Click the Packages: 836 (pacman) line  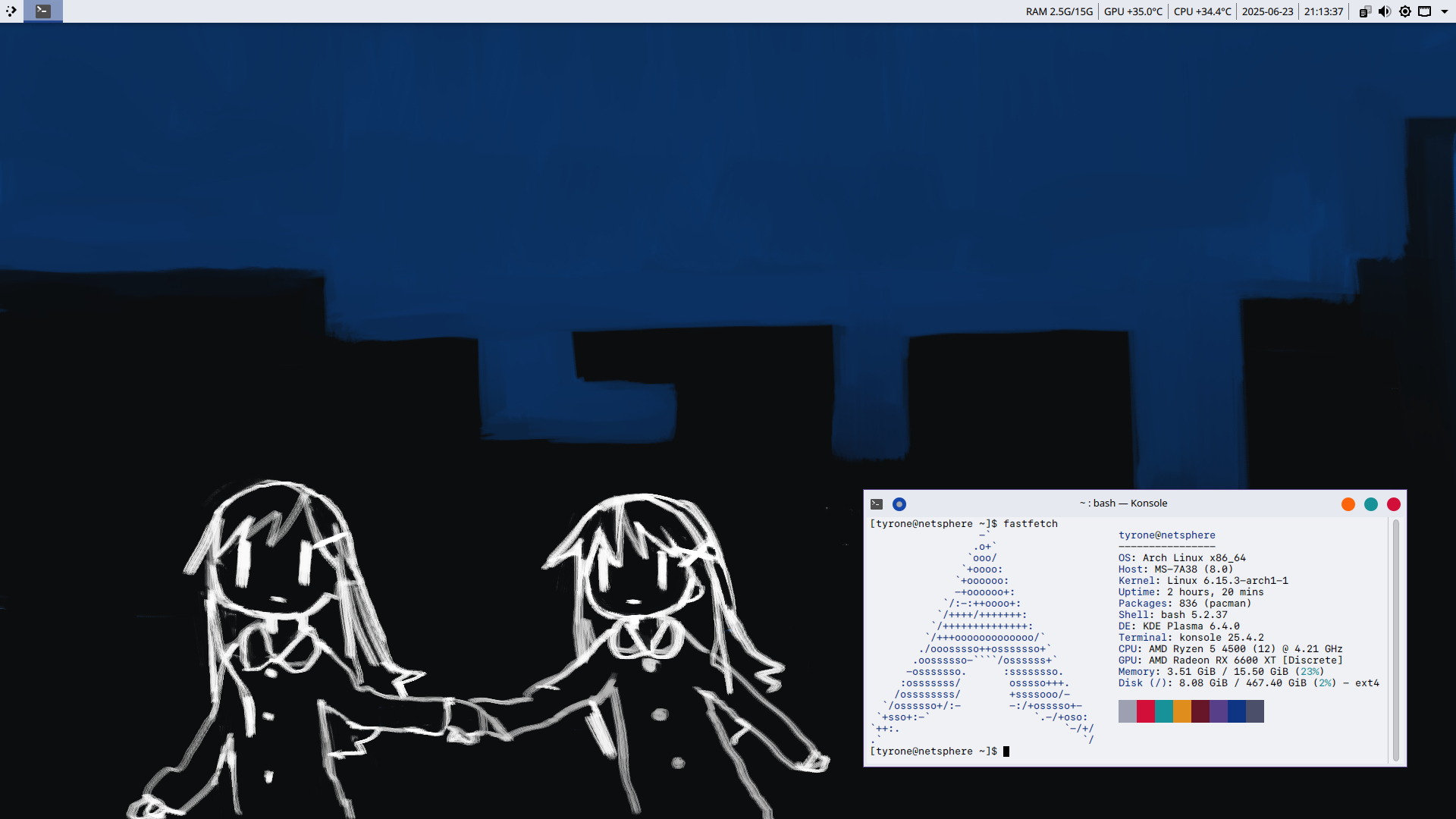click(1185, 604)
